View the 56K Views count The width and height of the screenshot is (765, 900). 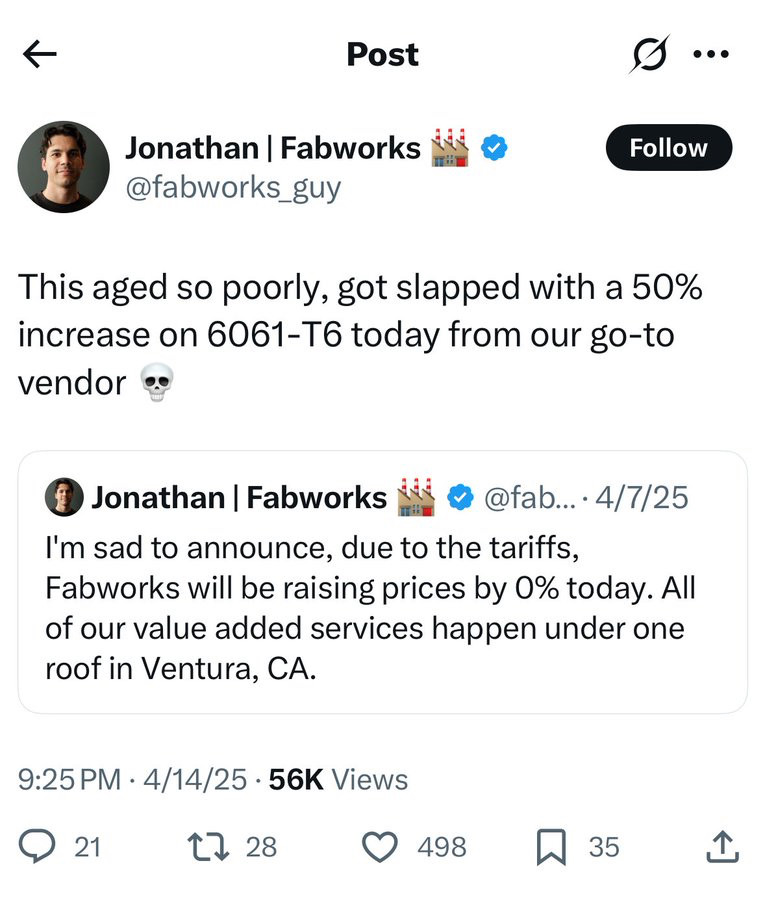pyautogui.click(x=338, y=779)
